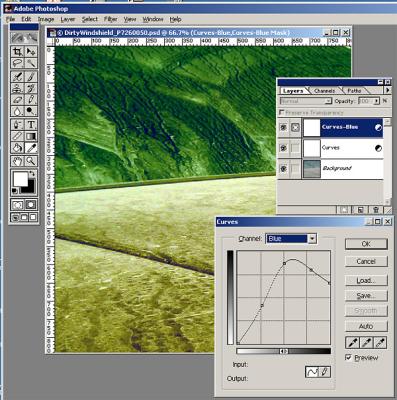The height and width of the screenshot is (400, 397).
Task: Click the Smooth button in Curves
Action: [x=366, y=311]
